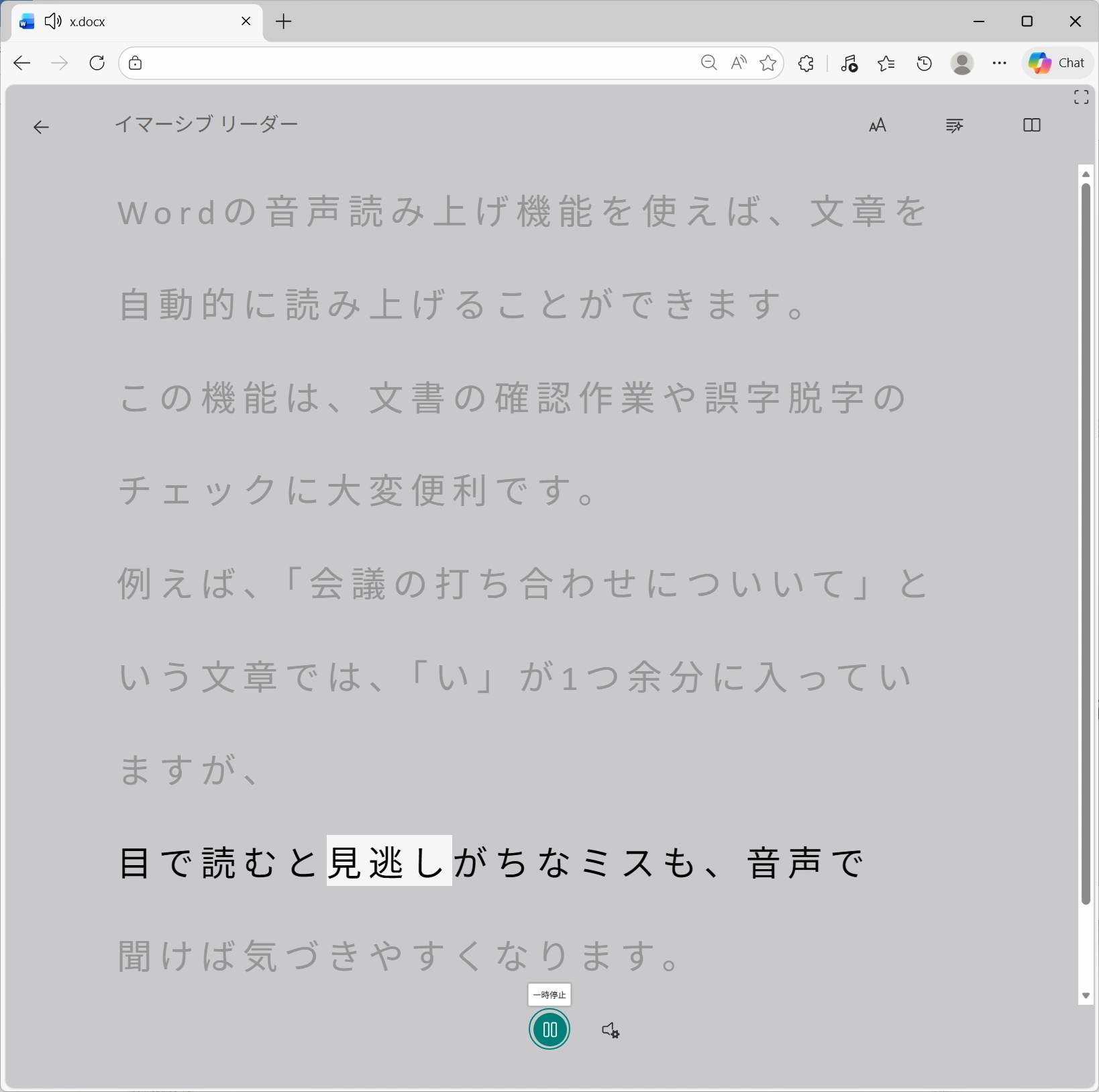Open the Extensions icon

[x=806, y=62]
